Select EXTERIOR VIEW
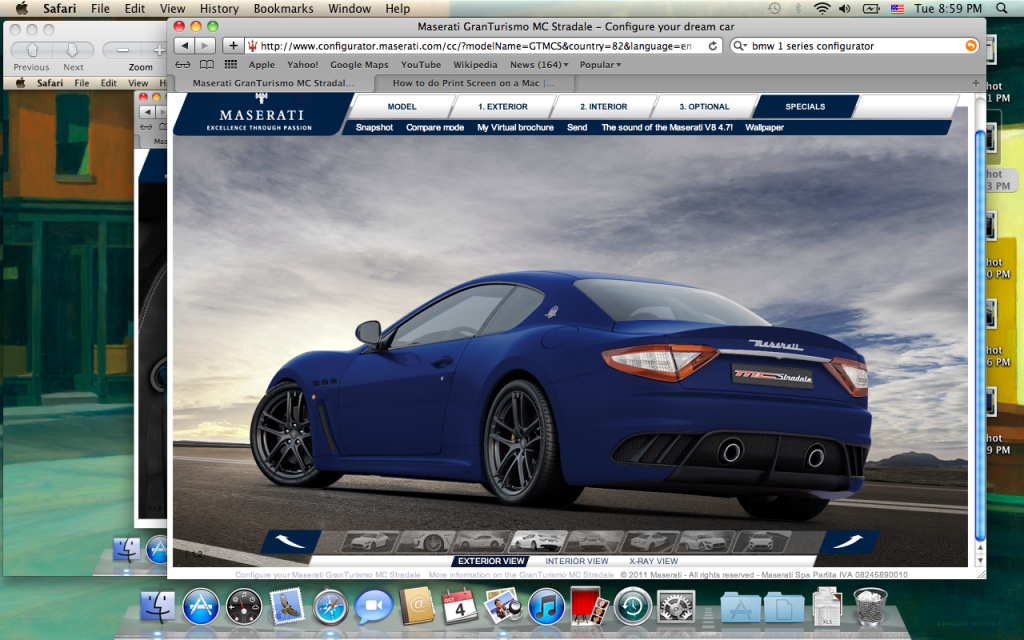The width and height of the screenshot is (1024, 640). pos(491,561)
